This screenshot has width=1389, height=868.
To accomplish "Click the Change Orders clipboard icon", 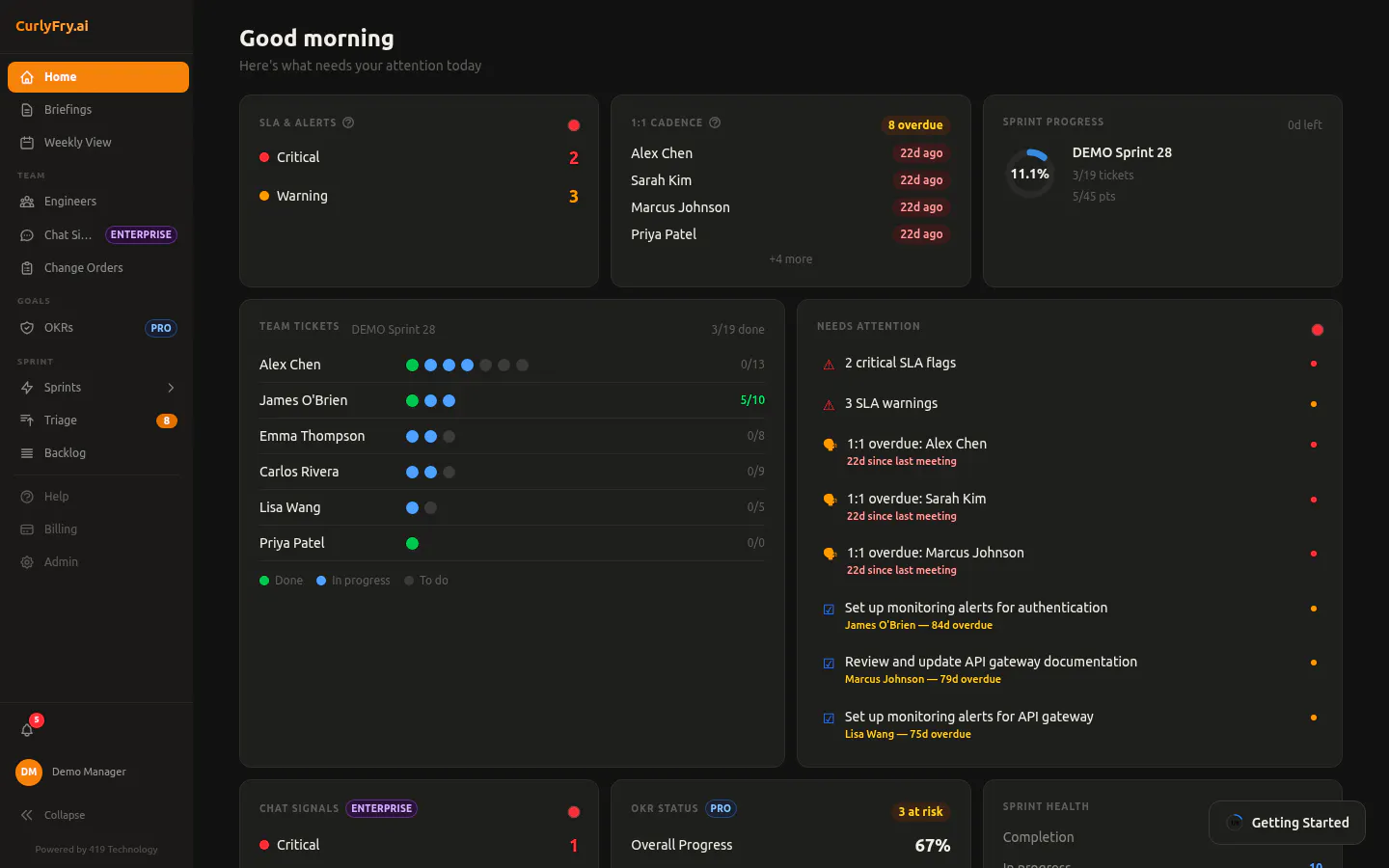I will [27, 268].
